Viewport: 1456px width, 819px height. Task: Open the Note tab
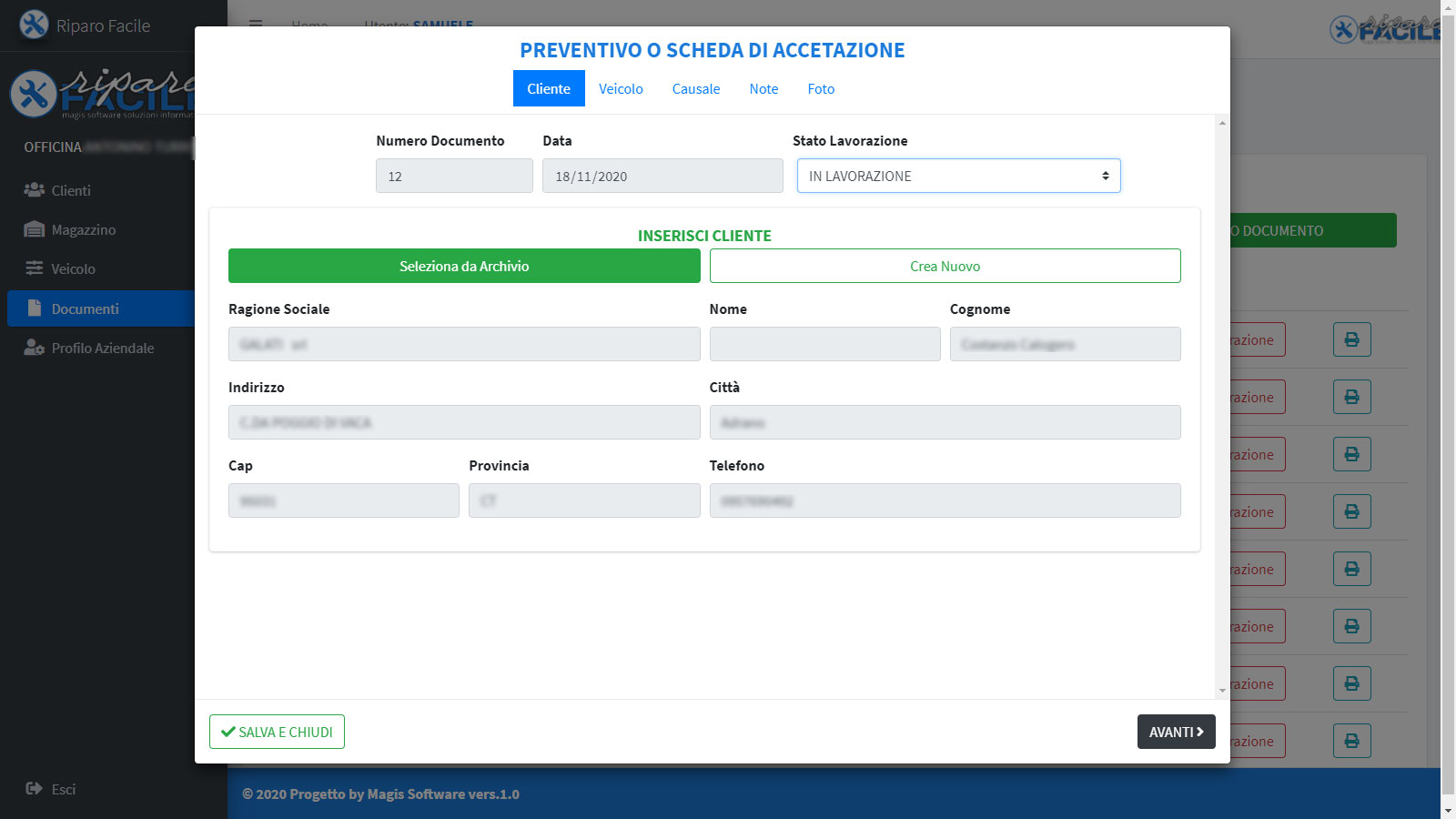[763, 88]
